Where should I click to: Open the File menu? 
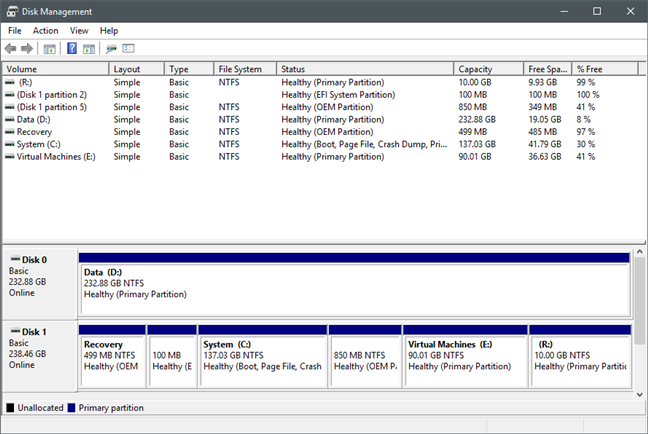(x=15, y=31)
